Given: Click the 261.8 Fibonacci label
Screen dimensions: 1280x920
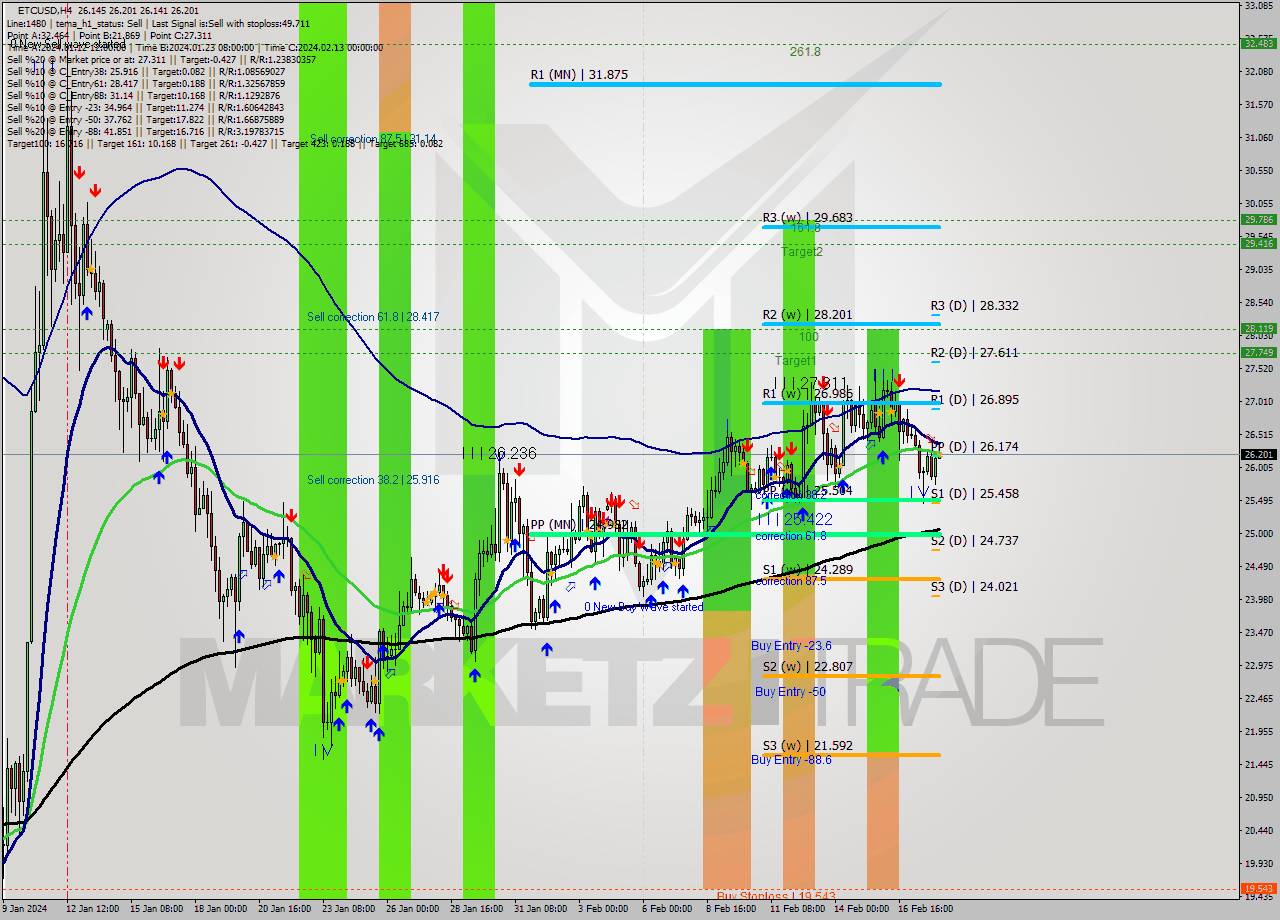Looking at the screenshot, I should click(x=805, y=51).
